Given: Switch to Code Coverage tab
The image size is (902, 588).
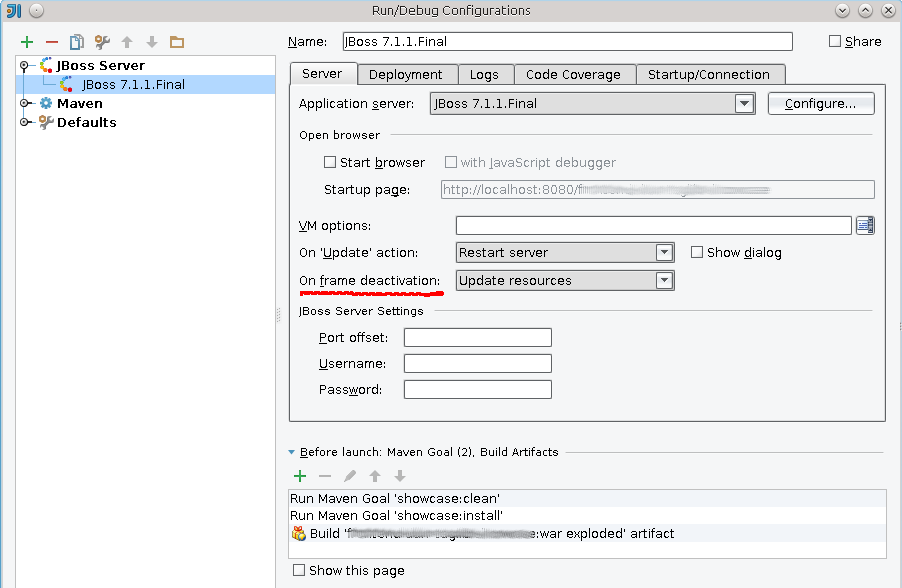Looking at the screenshot, I should 573,74.
